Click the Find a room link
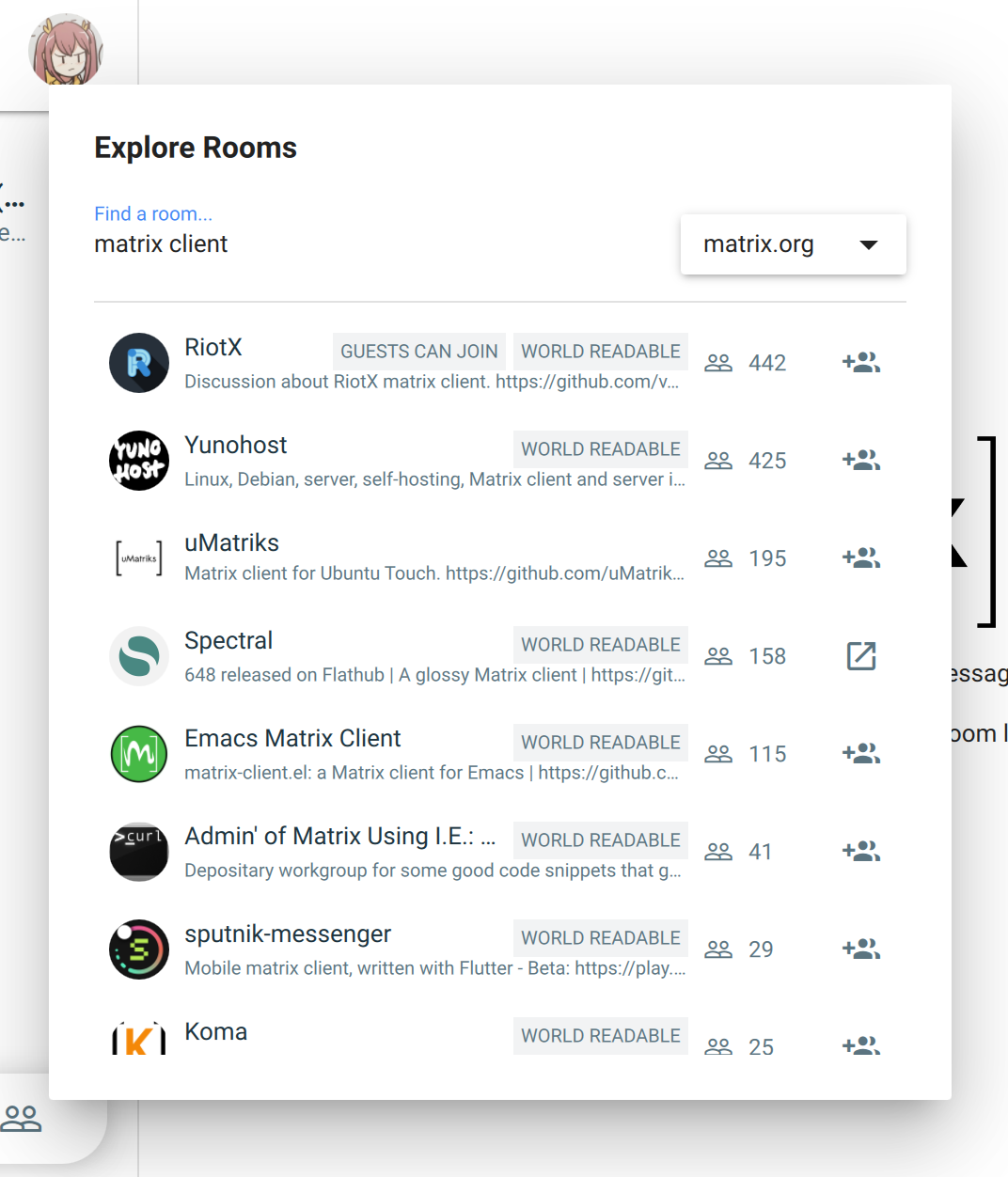This screenshot has width=1008, height=1177. click(152, 213)
